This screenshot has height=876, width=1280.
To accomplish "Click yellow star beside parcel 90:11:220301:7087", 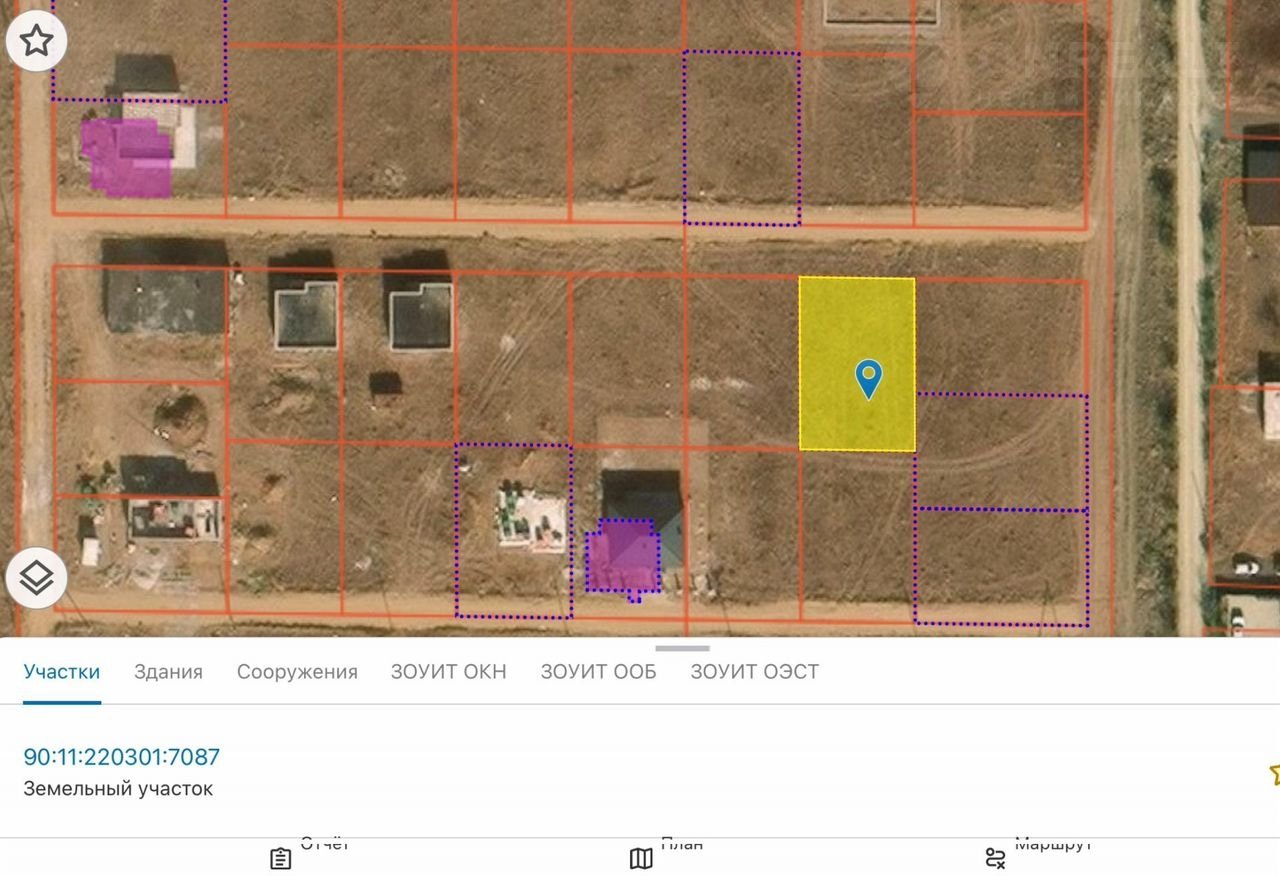I will coord(1274,773).
